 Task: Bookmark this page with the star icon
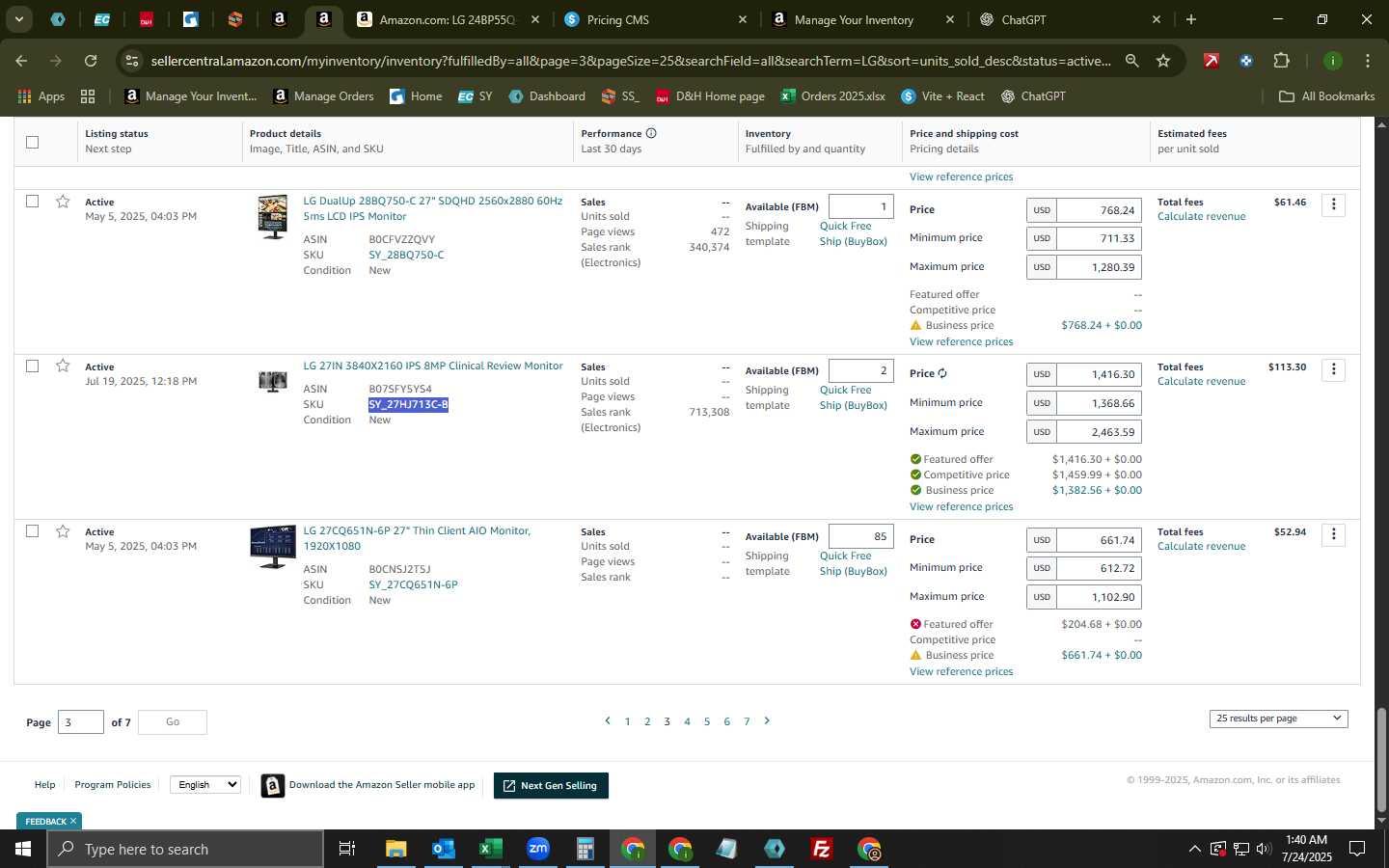(1163, 61)
